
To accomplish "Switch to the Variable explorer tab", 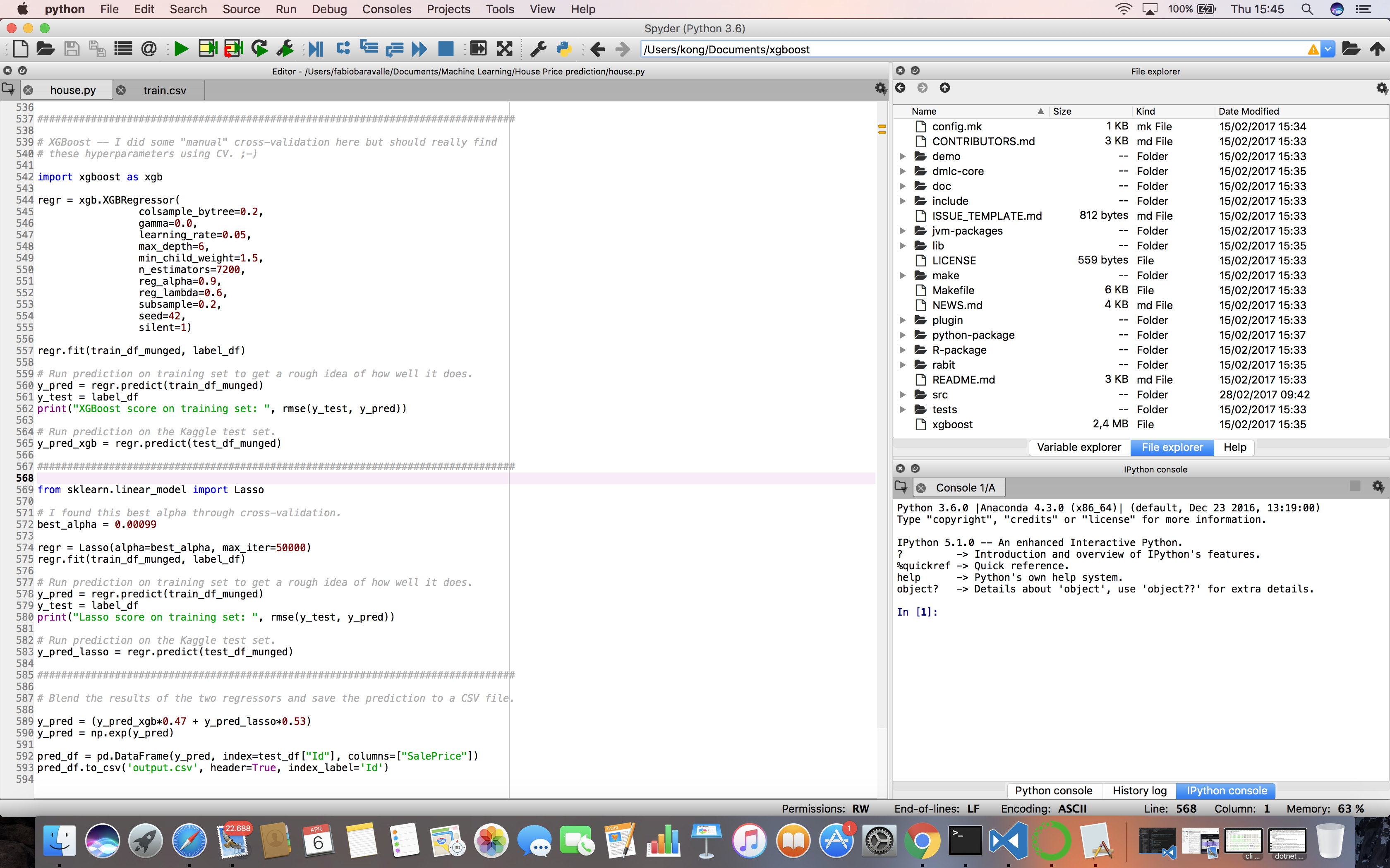I will 1079,447.
